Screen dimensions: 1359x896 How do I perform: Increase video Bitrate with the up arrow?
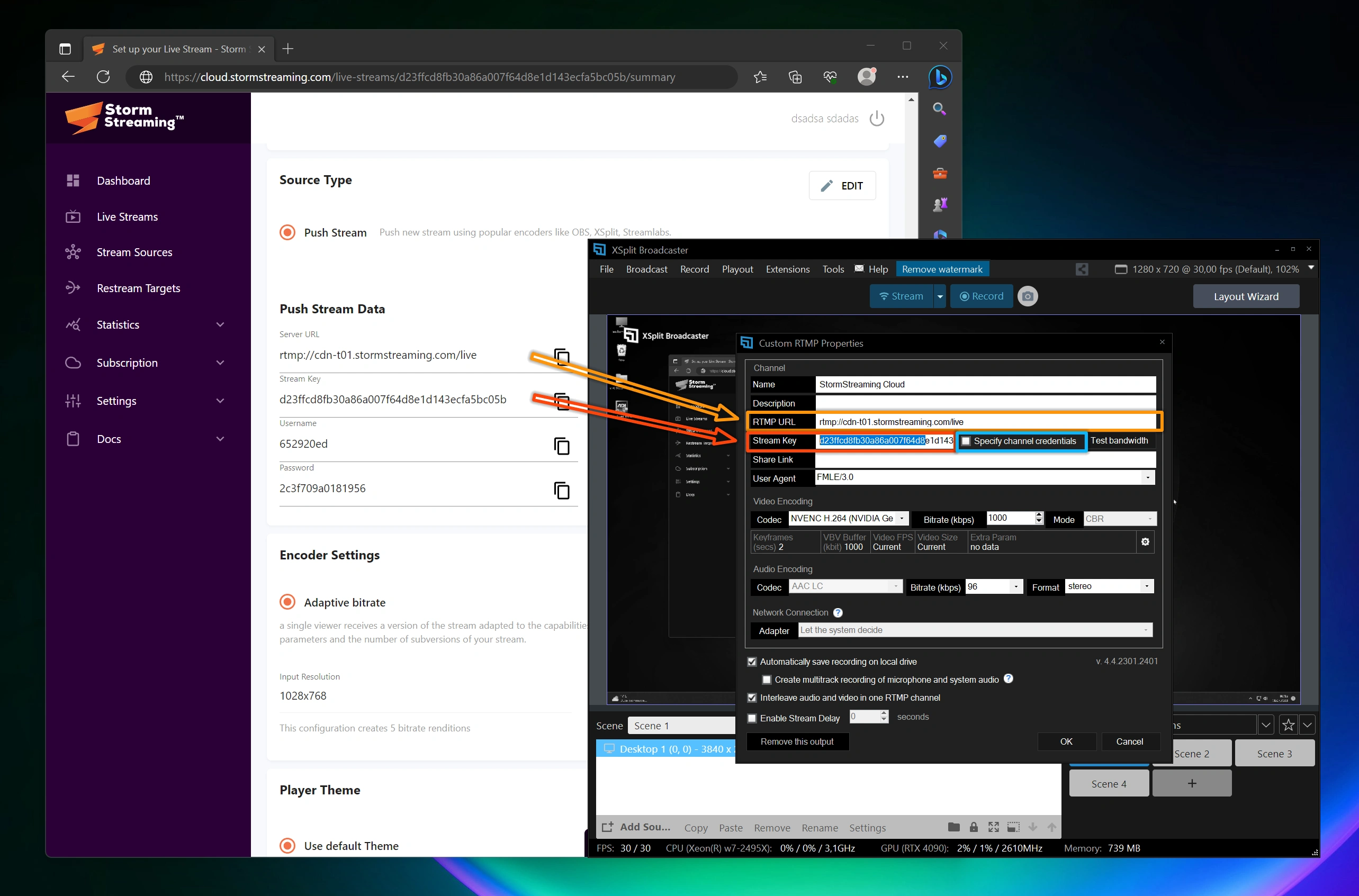1039,515
